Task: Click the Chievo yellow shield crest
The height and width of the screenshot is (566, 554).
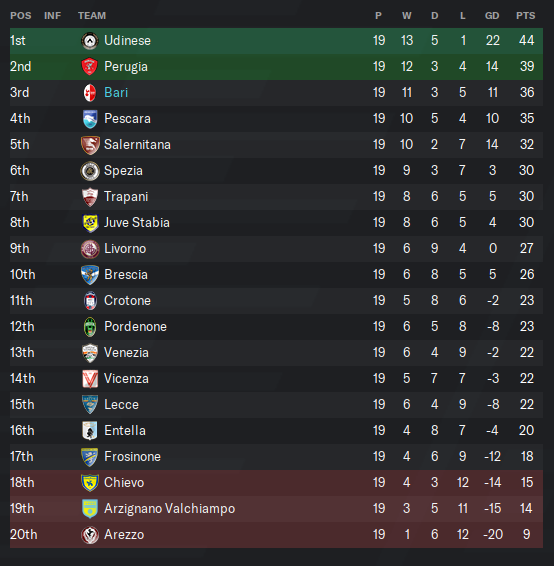Action: pyautogui.click(x=90, y=483)
